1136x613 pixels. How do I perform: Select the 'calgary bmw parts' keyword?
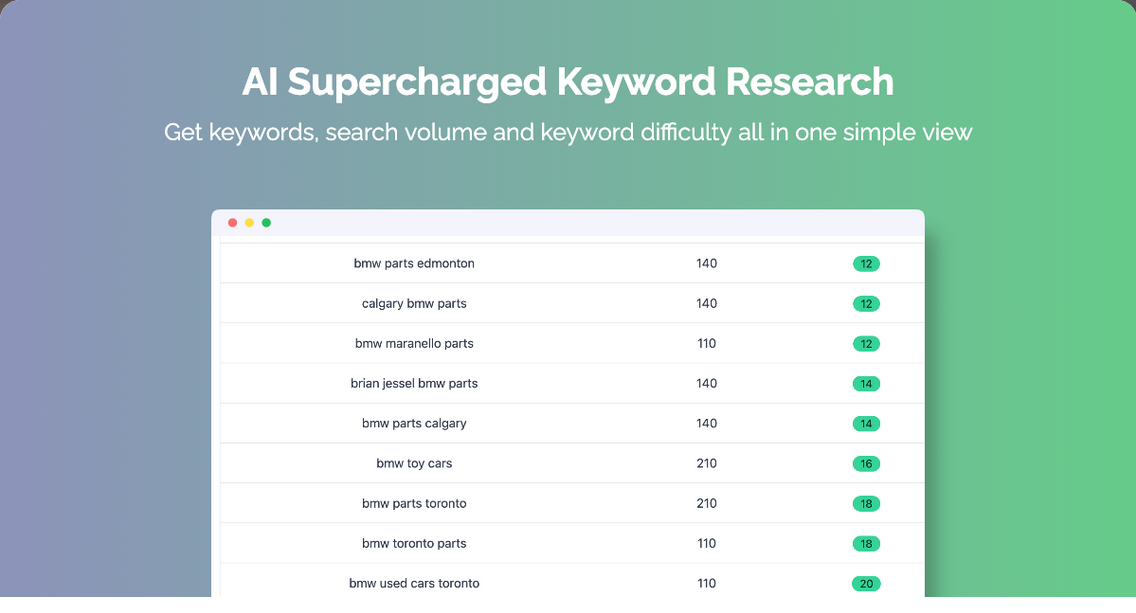(414, 304)
